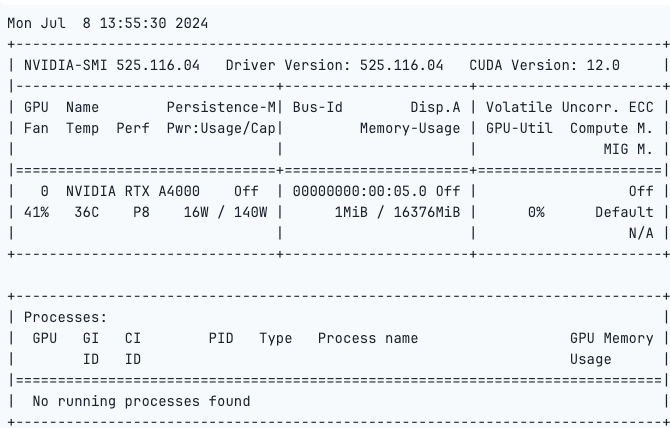Click the No running processes found text
The height and width of the screenshot is (428, 670).
141,402
